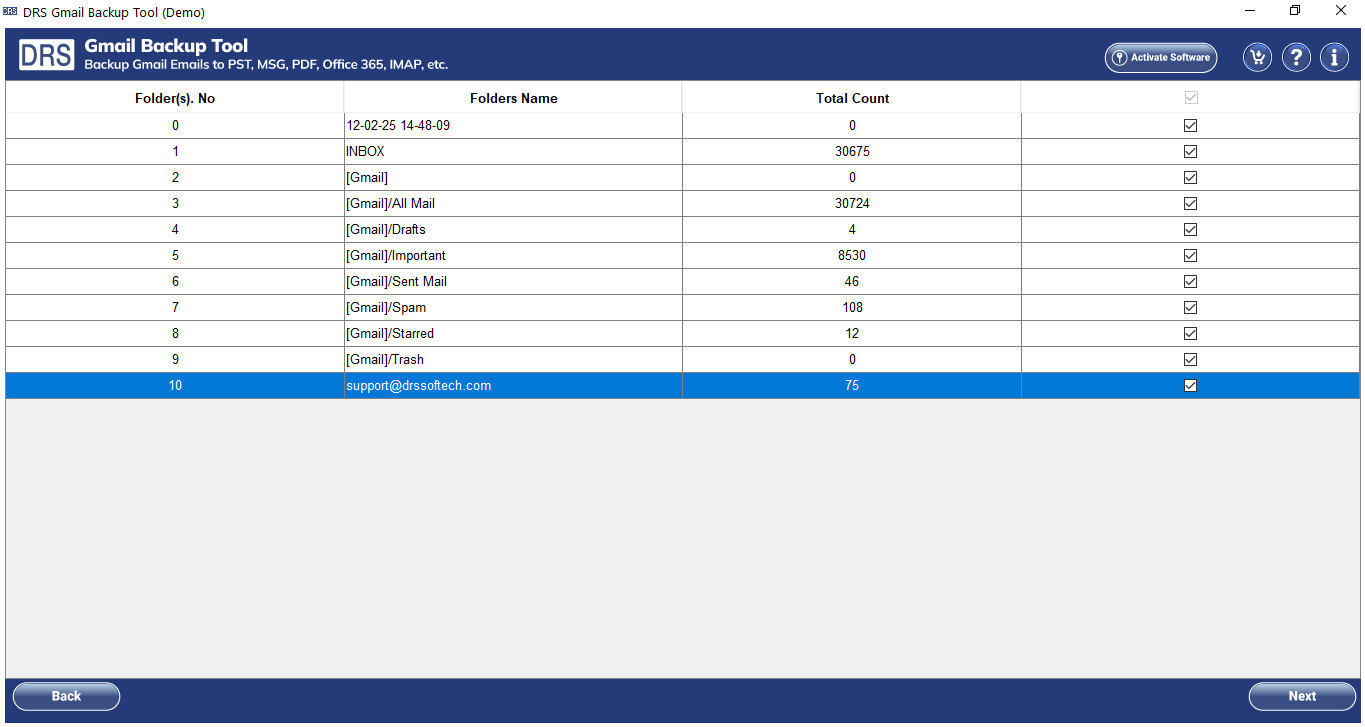This screenshot has width=1365, height=727.
Task: Close the DRS Gmail Backup Tool window
Action: pyautogui.click(x=1341, y=11)
